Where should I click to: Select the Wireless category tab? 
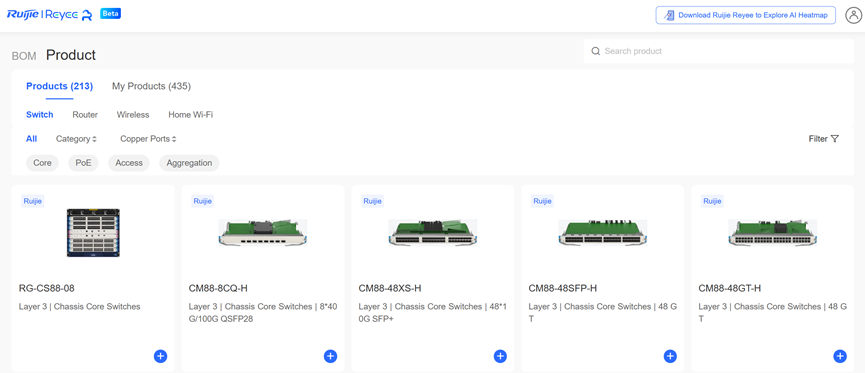133,115
